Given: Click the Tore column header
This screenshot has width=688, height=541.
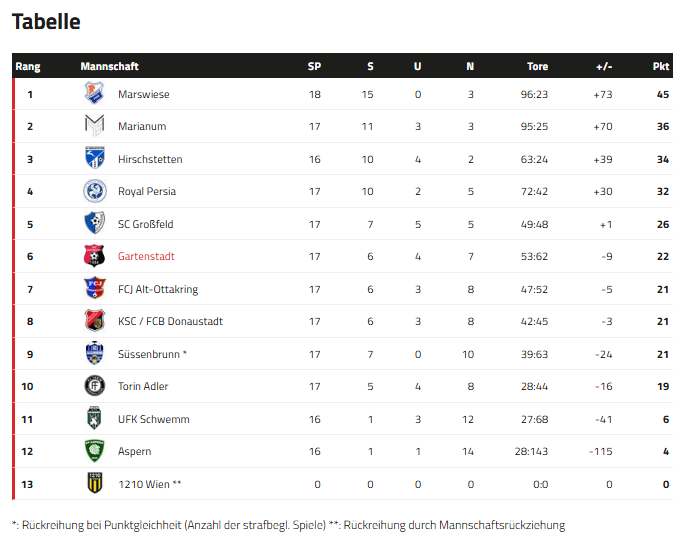Looking at the screenshot, I should pos(537,67).
